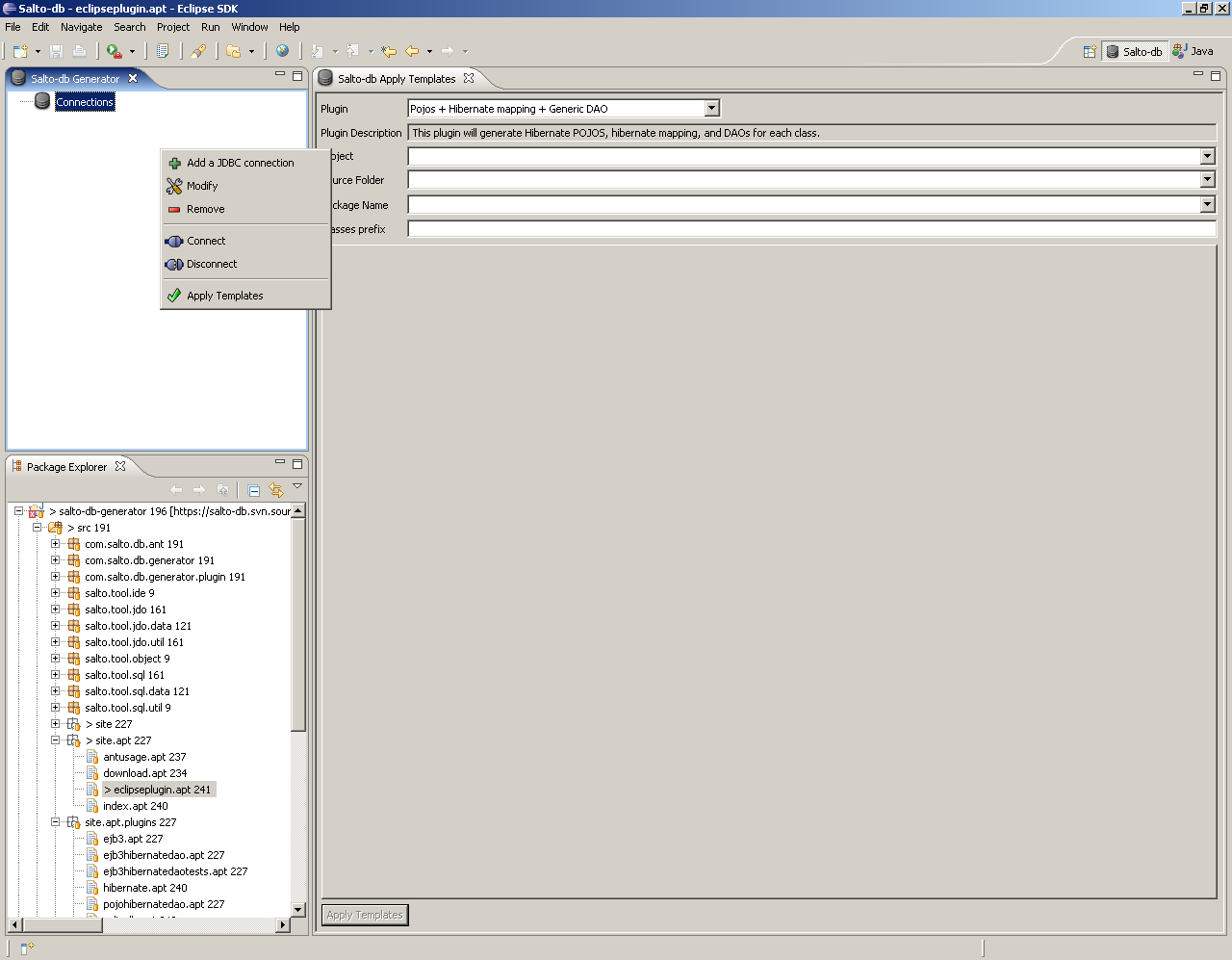Select the Connections tree node
Image resolution: width=1232 pixels, height=960 pixels.
[85, 102]
